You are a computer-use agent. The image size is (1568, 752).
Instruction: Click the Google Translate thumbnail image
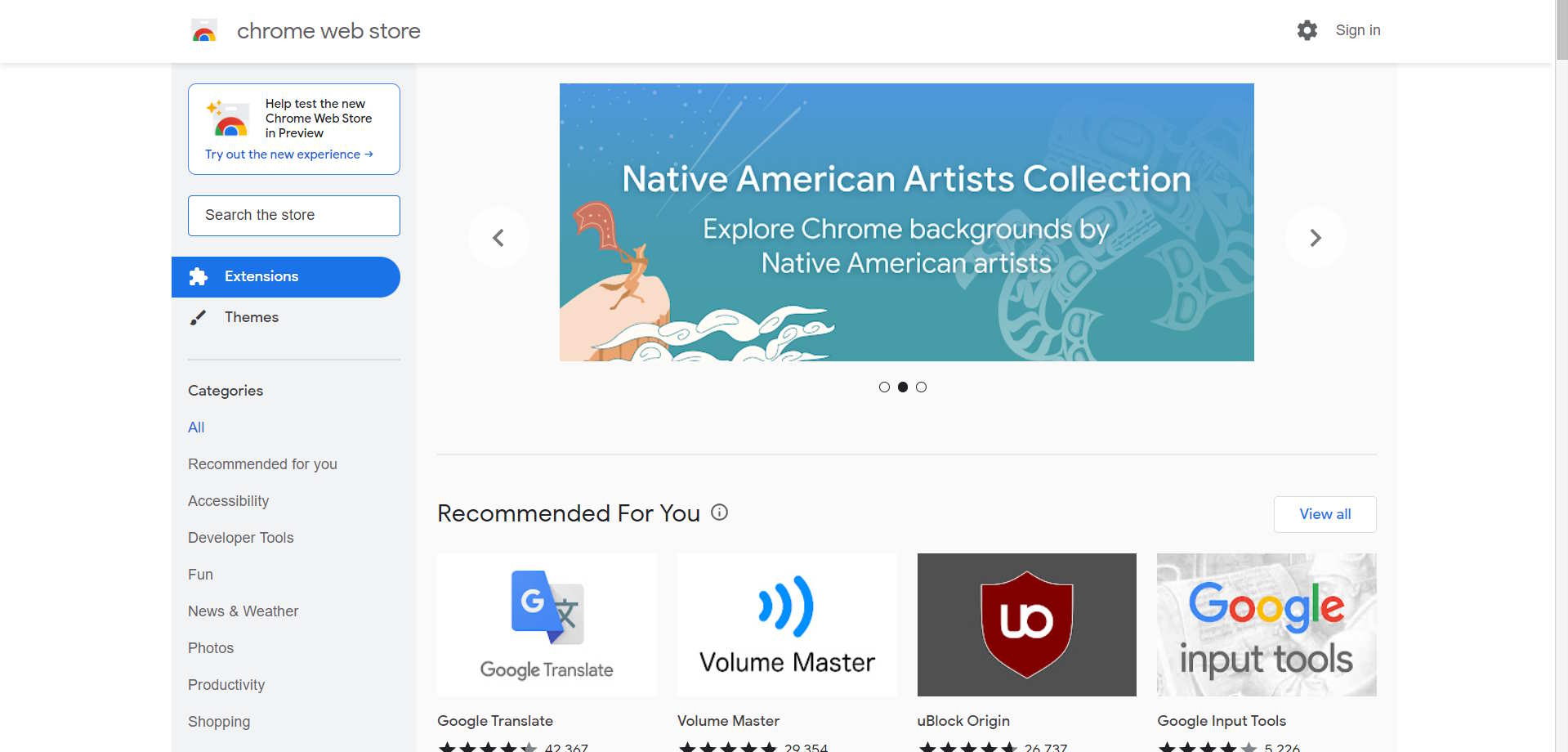point(547,625)
